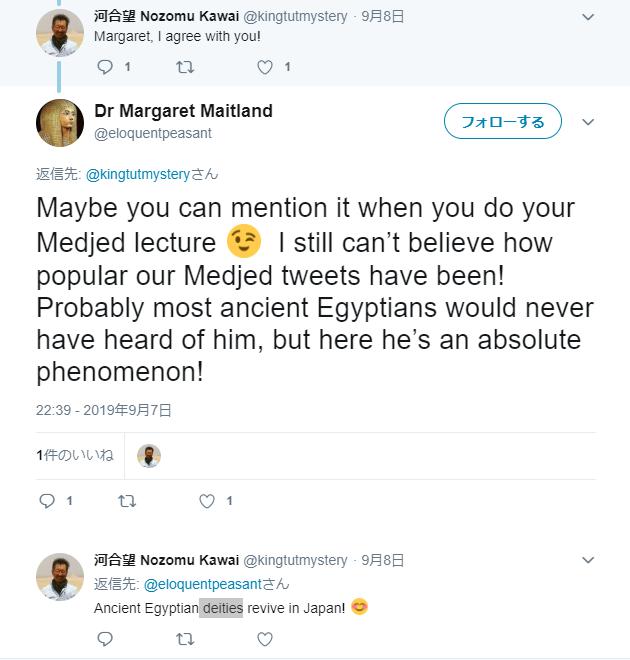This screenshot has width=630, height=660.
Task: Retweet Dr Margaret Maitland's Medjed tweet
Action: [x=127, y=501]
